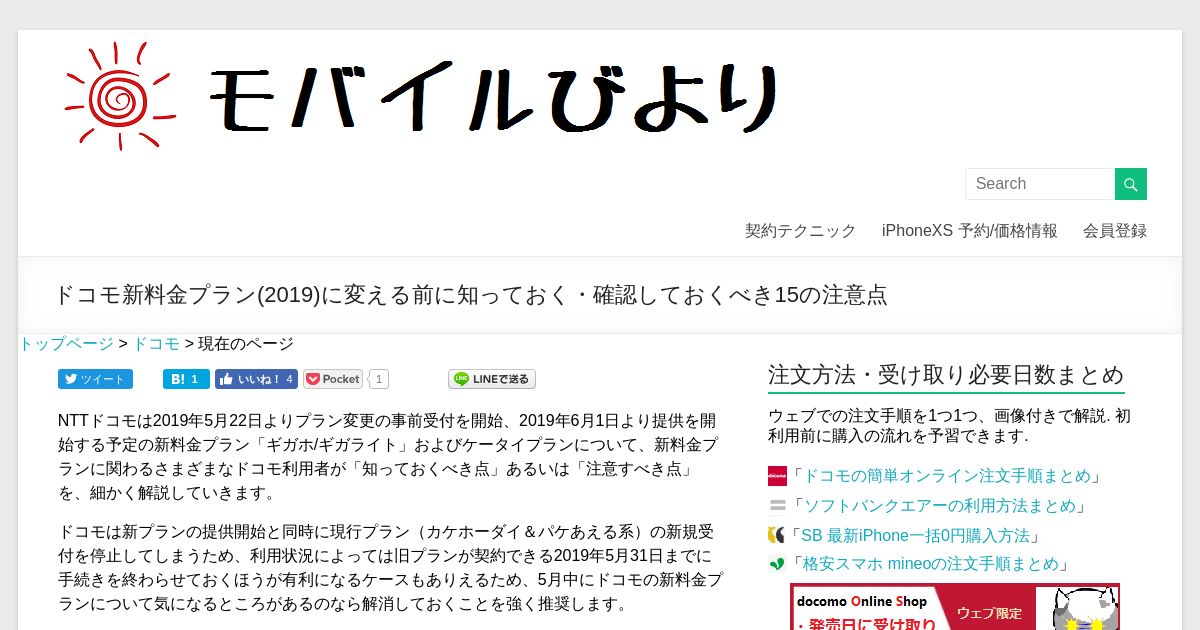
Task: Click the green search magnifier button
Action: click(x=1131, y=184)
